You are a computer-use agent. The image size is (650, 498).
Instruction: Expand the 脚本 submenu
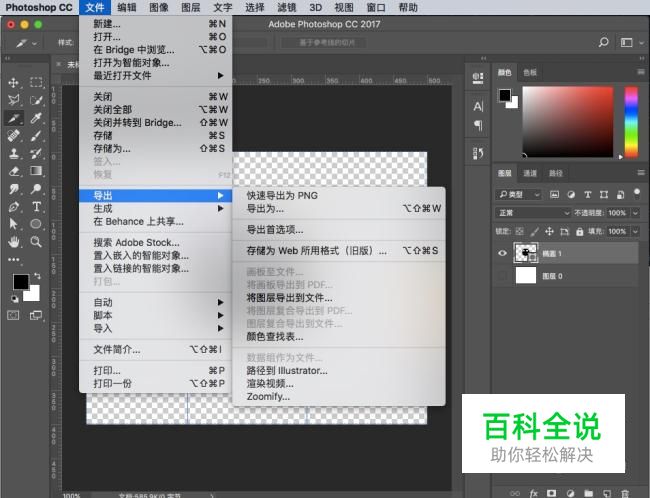(x=155, y=315)
